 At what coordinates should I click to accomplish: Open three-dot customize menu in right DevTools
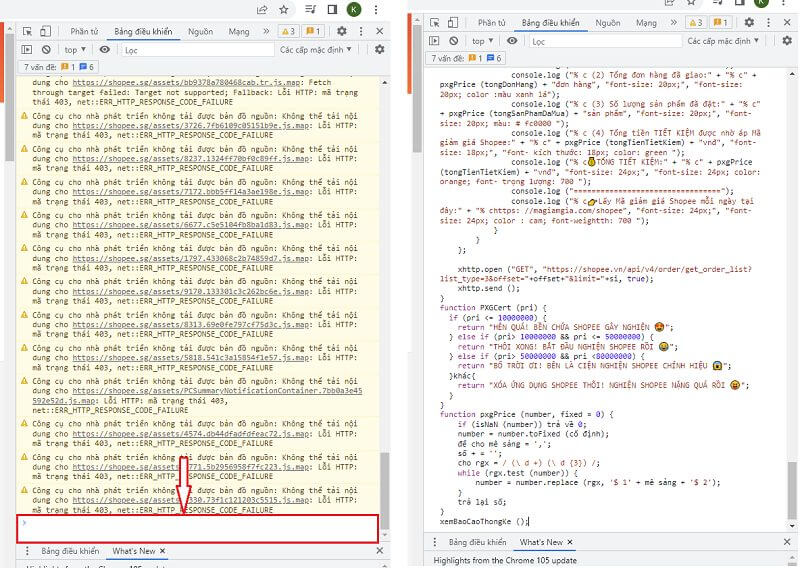point(768,22)
